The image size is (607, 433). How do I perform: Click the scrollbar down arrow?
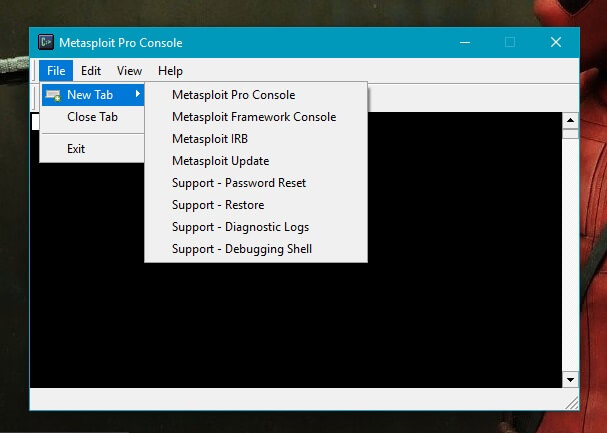570,380
